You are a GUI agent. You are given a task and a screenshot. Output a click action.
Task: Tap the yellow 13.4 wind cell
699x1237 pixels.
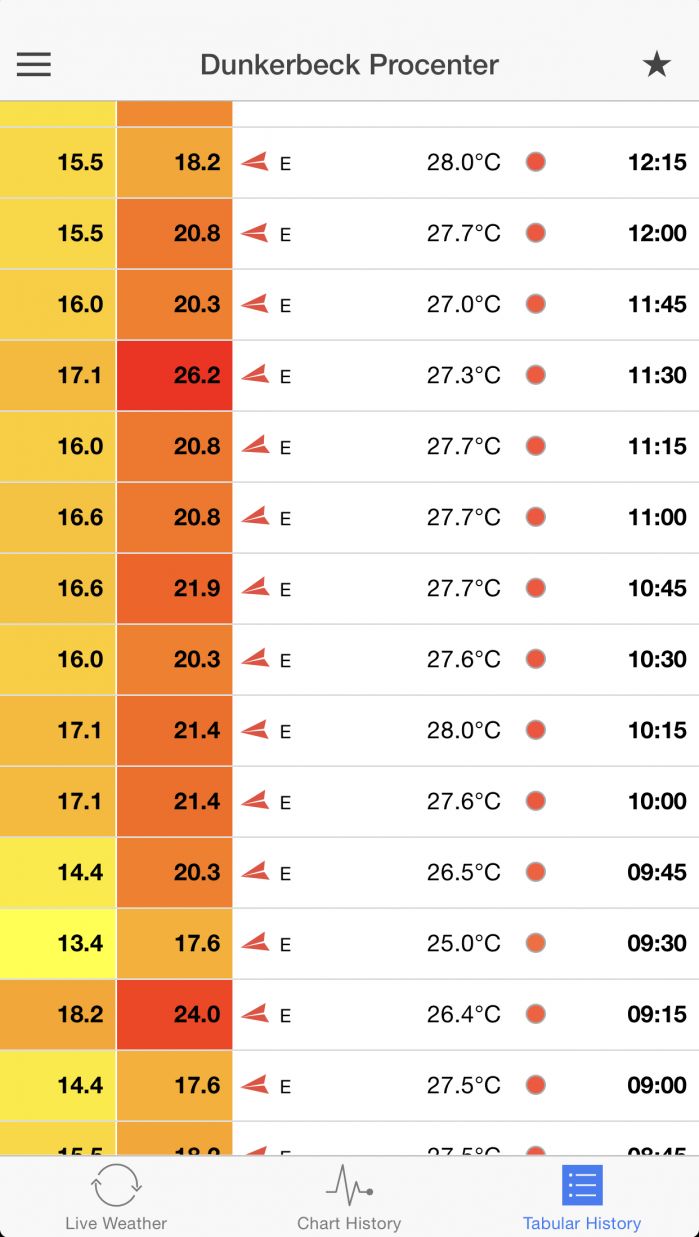[58, 943]
